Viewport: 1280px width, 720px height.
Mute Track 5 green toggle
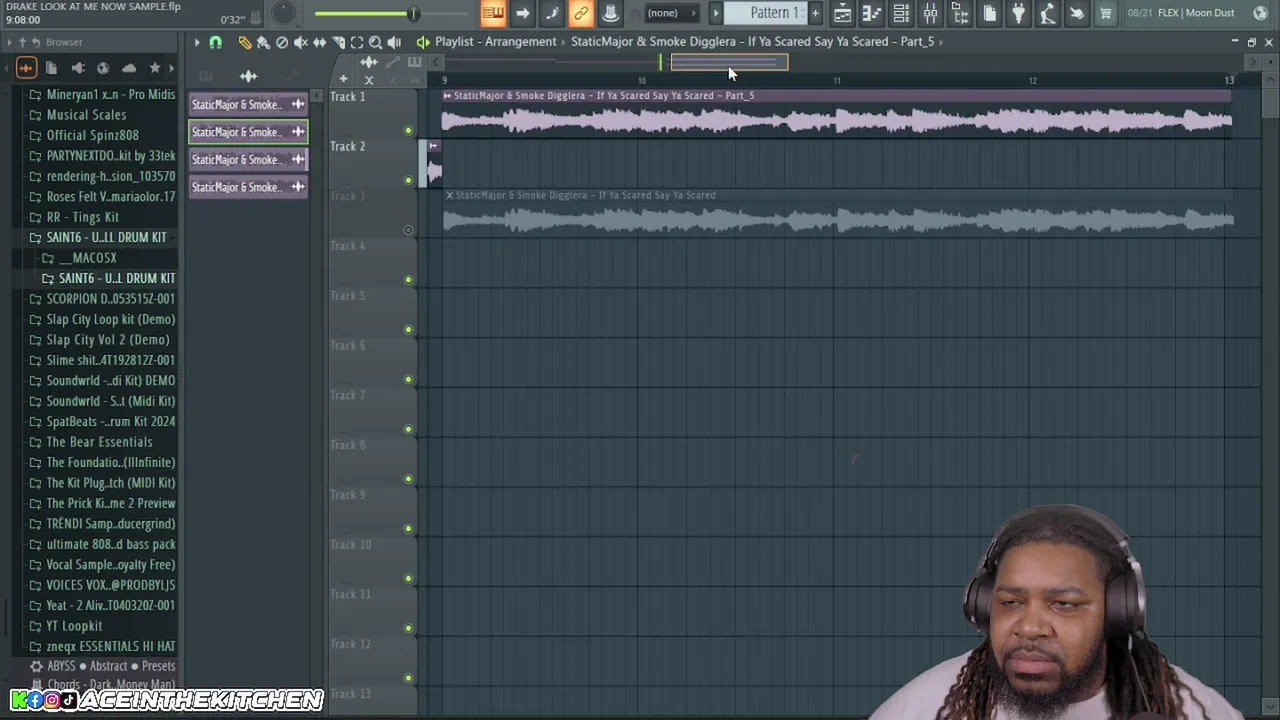408,329
